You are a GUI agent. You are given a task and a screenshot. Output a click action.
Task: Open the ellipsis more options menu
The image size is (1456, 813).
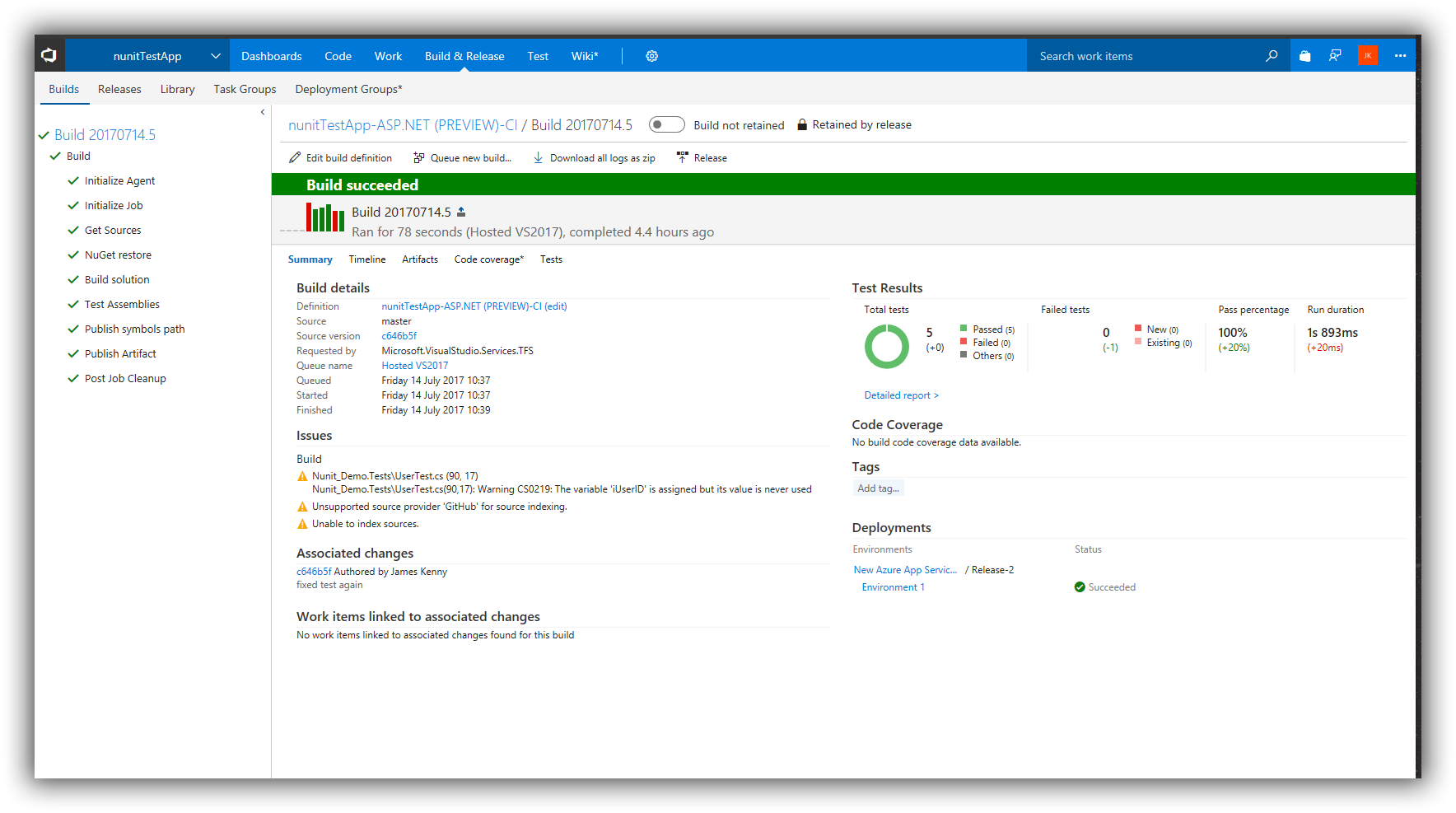point(1400,56)
